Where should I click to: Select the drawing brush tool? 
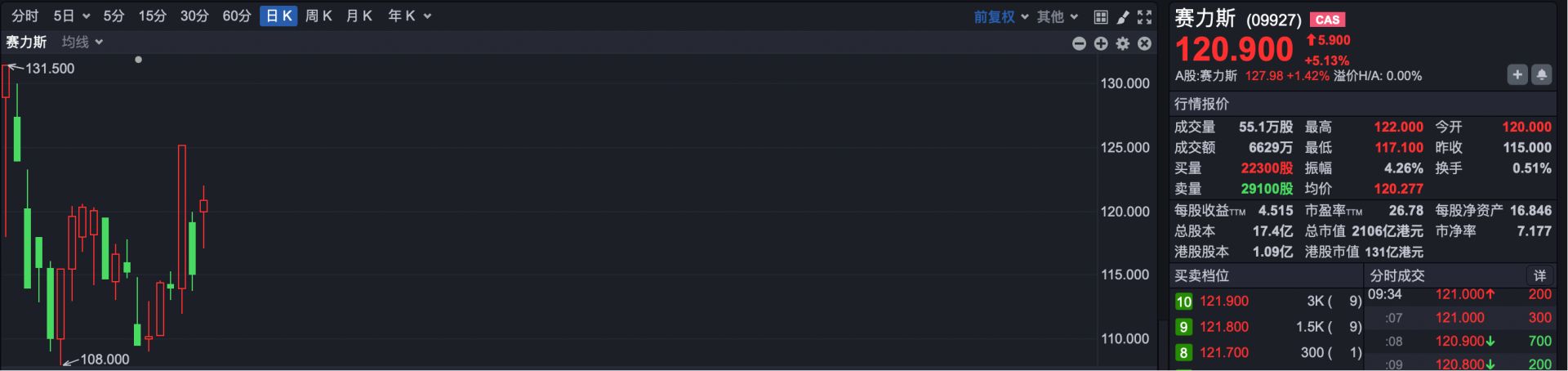point(1123,16)
